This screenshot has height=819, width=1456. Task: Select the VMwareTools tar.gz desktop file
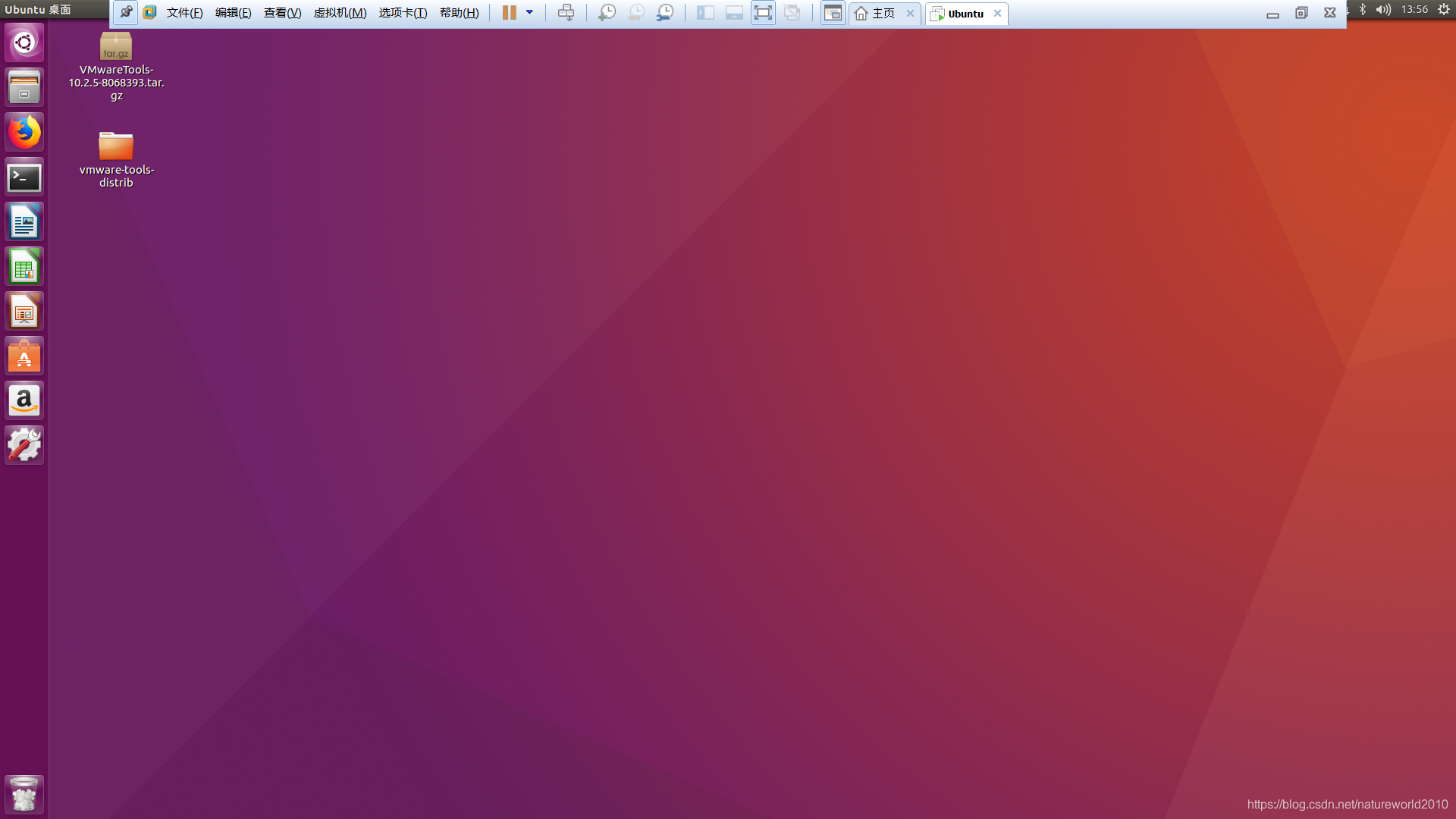116,66
